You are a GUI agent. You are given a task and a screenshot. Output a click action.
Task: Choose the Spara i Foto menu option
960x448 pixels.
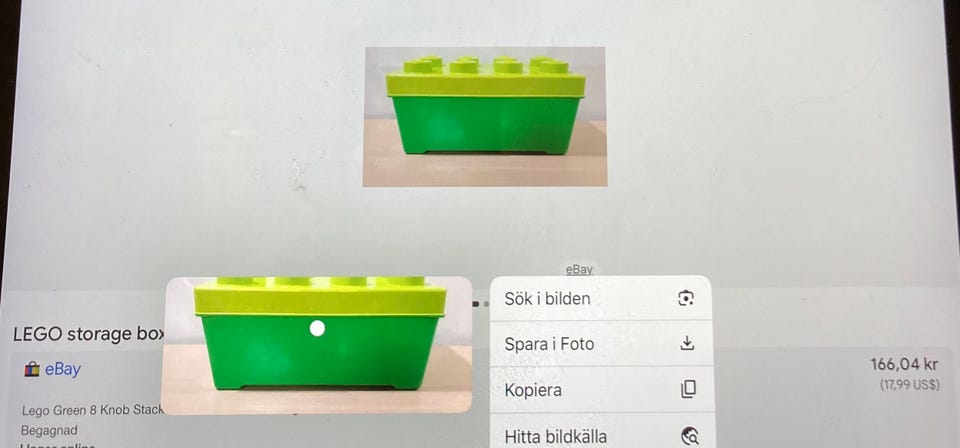tap(601, 343)
